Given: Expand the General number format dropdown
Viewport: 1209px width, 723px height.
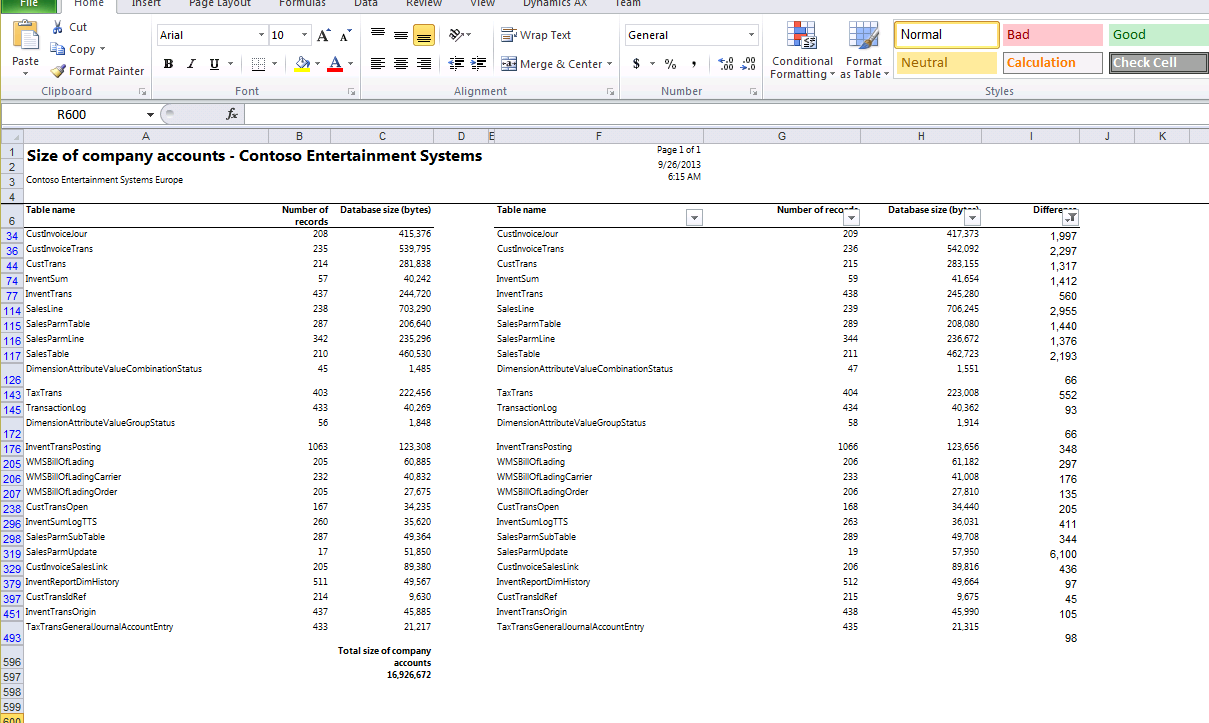Looking at the screenshot, I should click(x=752, y=35).
